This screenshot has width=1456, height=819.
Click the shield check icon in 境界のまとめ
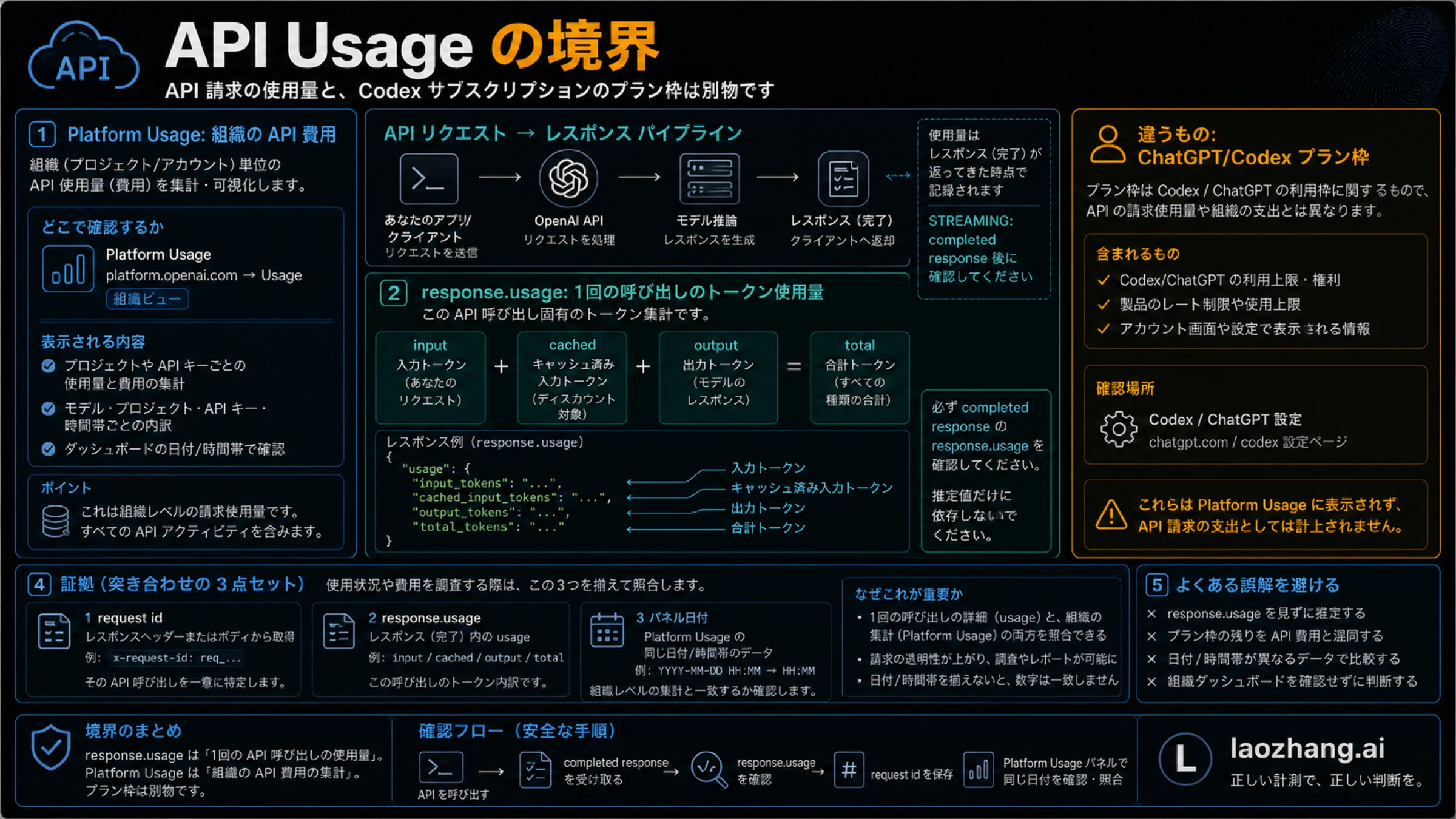pos(51,747)
